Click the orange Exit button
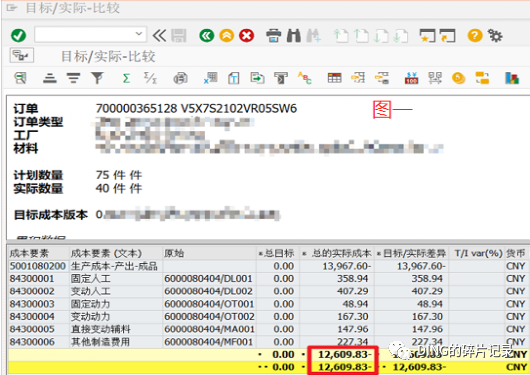Image resolution: width=530 pixels, height=375 pixels. click(x=226, y=36)
